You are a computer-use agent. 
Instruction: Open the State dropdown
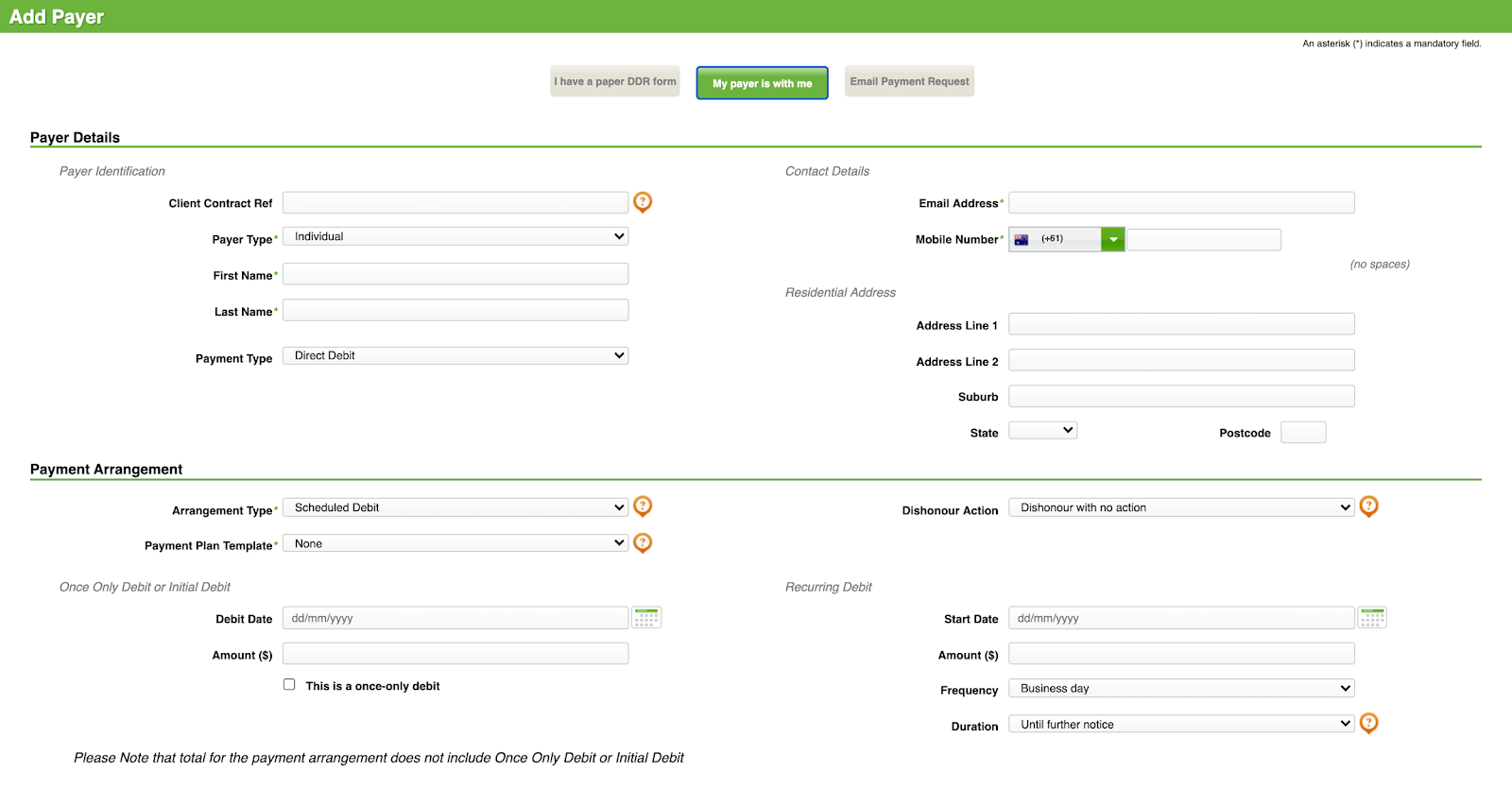(x=1042, y=430)
